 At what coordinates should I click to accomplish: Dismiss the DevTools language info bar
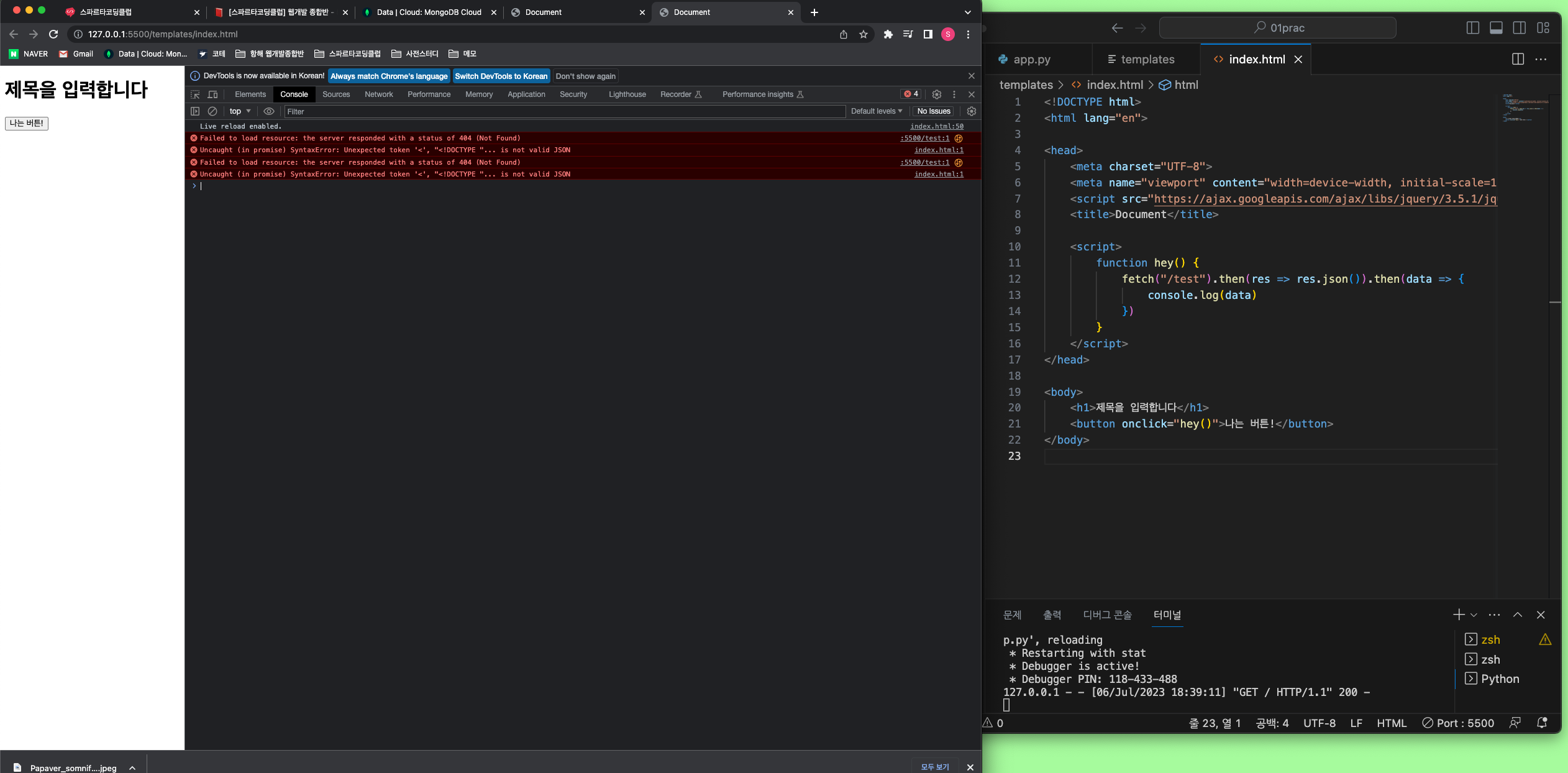pyautogui.click(x=972, y=76)
